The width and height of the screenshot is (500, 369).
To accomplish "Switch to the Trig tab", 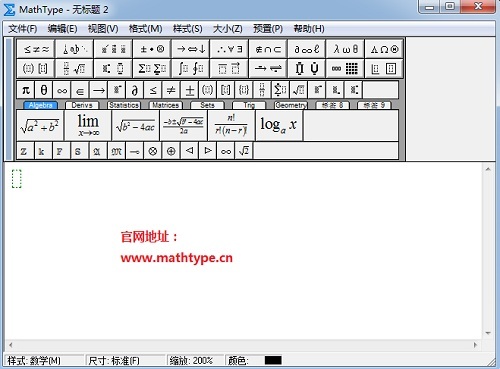I will (249, 105).
